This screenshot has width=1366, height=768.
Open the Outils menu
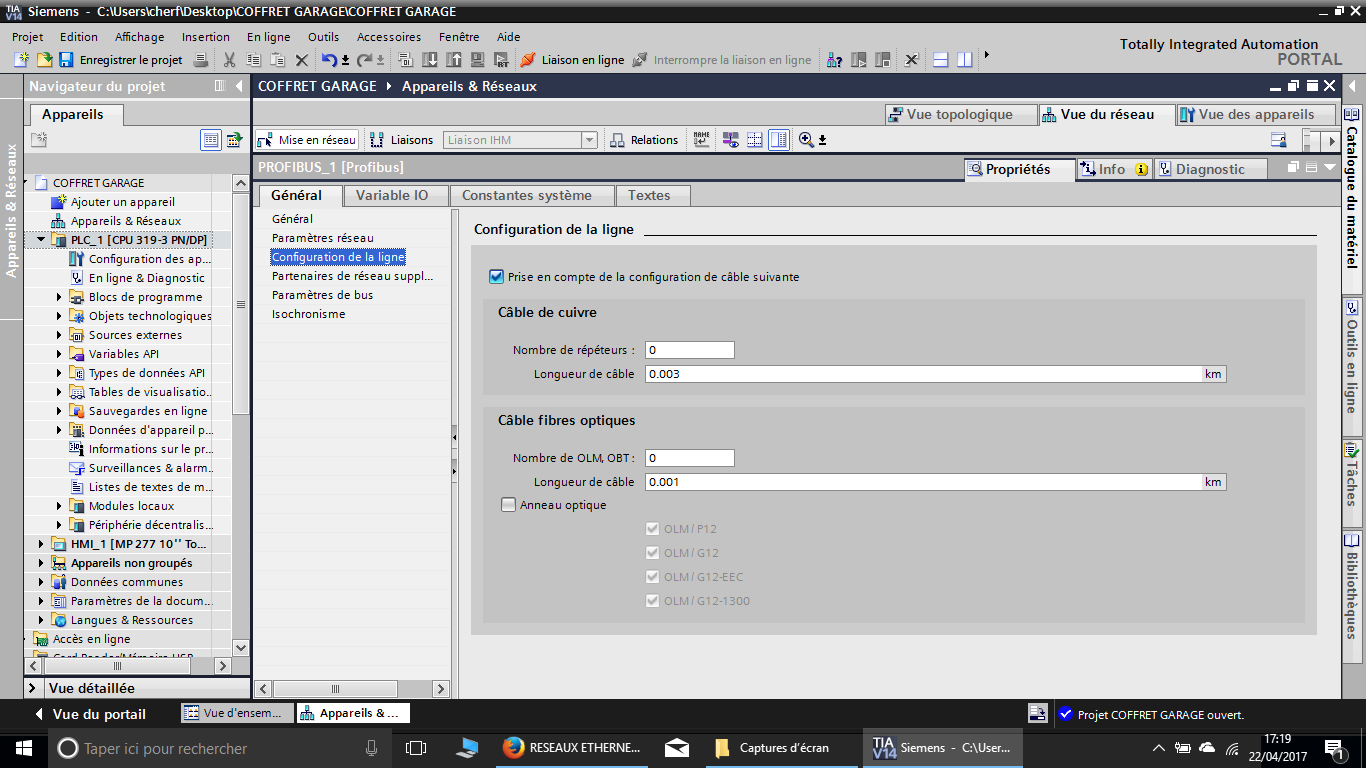pos(323,37)
